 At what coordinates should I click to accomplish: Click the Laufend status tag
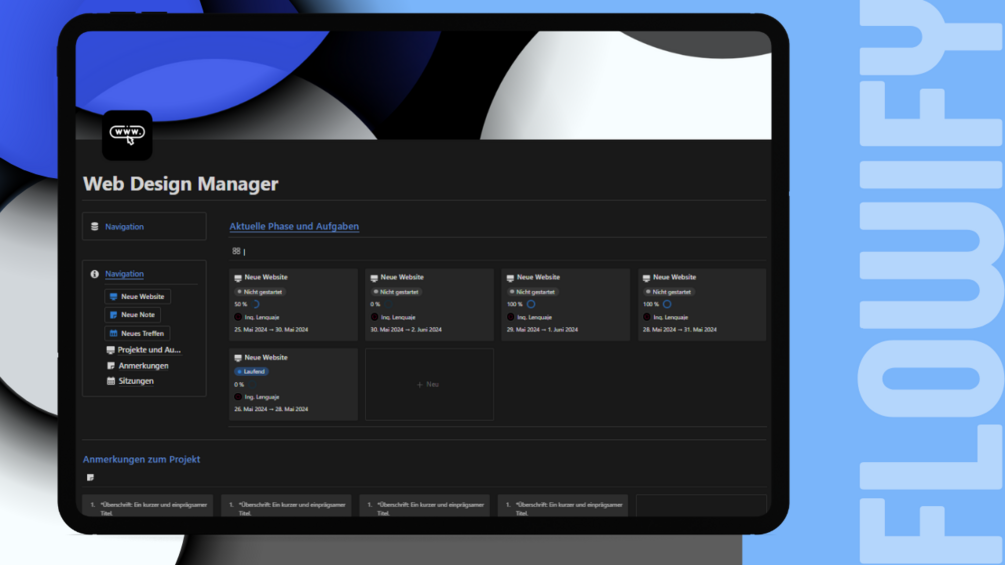251,372
